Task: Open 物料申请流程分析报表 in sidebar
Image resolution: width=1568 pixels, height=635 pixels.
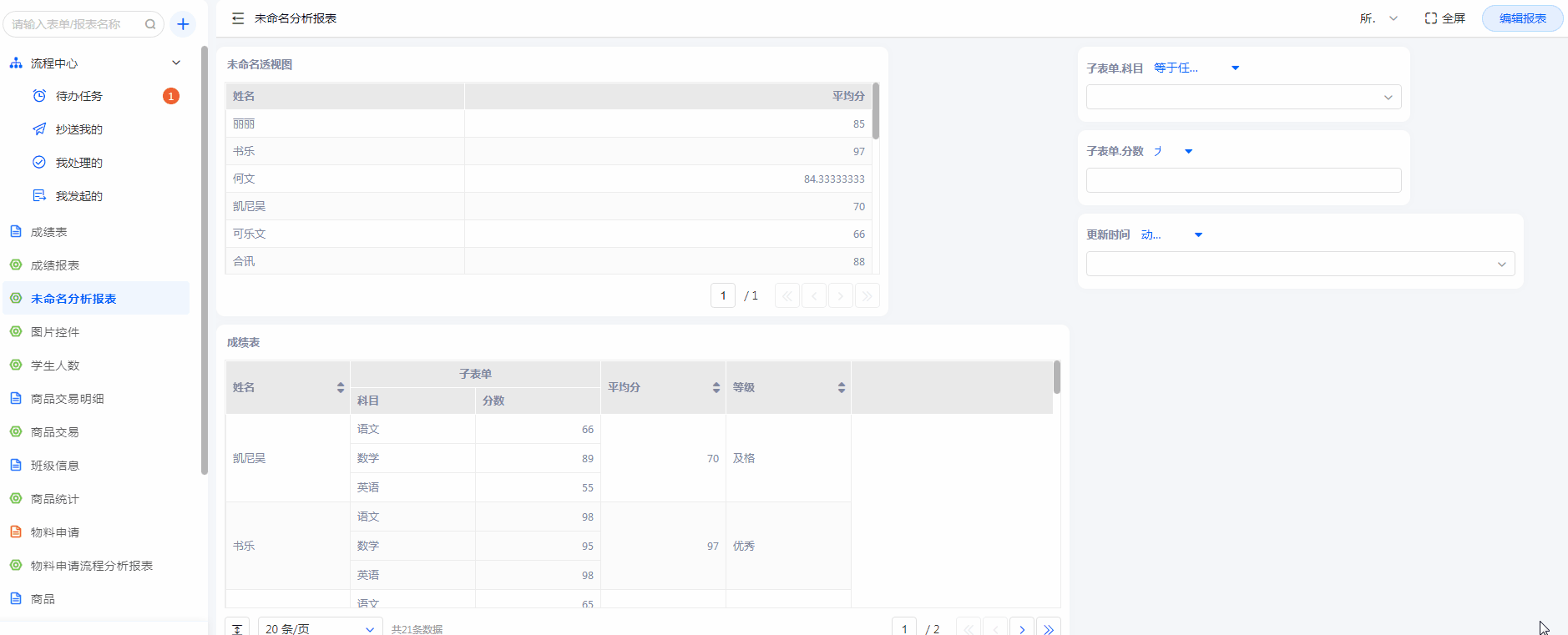Action: click(92, 566)
